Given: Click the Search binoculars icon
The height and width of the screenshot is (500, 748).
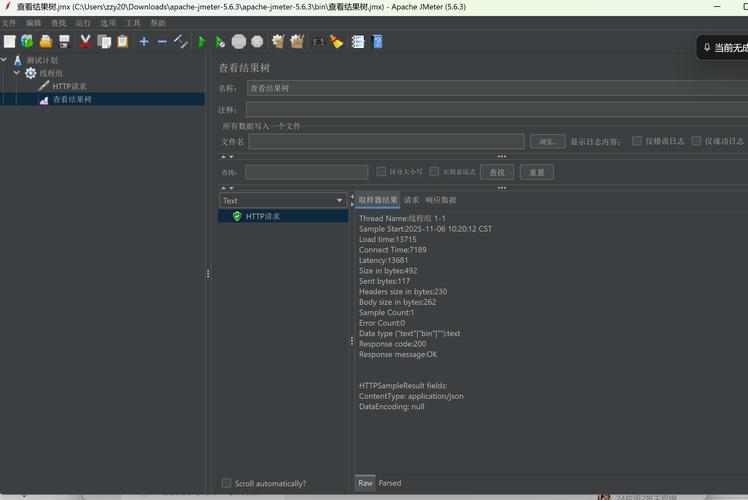Looking at the screenshot, I should pyautogui.click(x=318, y=42).
